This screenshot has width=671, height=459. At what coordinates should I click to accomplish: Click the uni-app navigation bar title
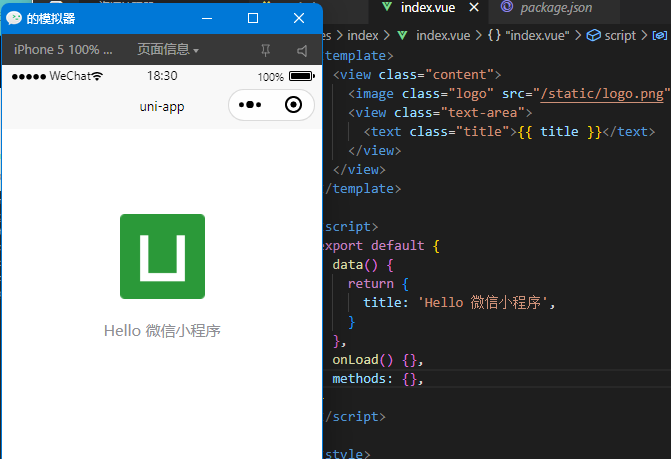click(x=162, y=106)
